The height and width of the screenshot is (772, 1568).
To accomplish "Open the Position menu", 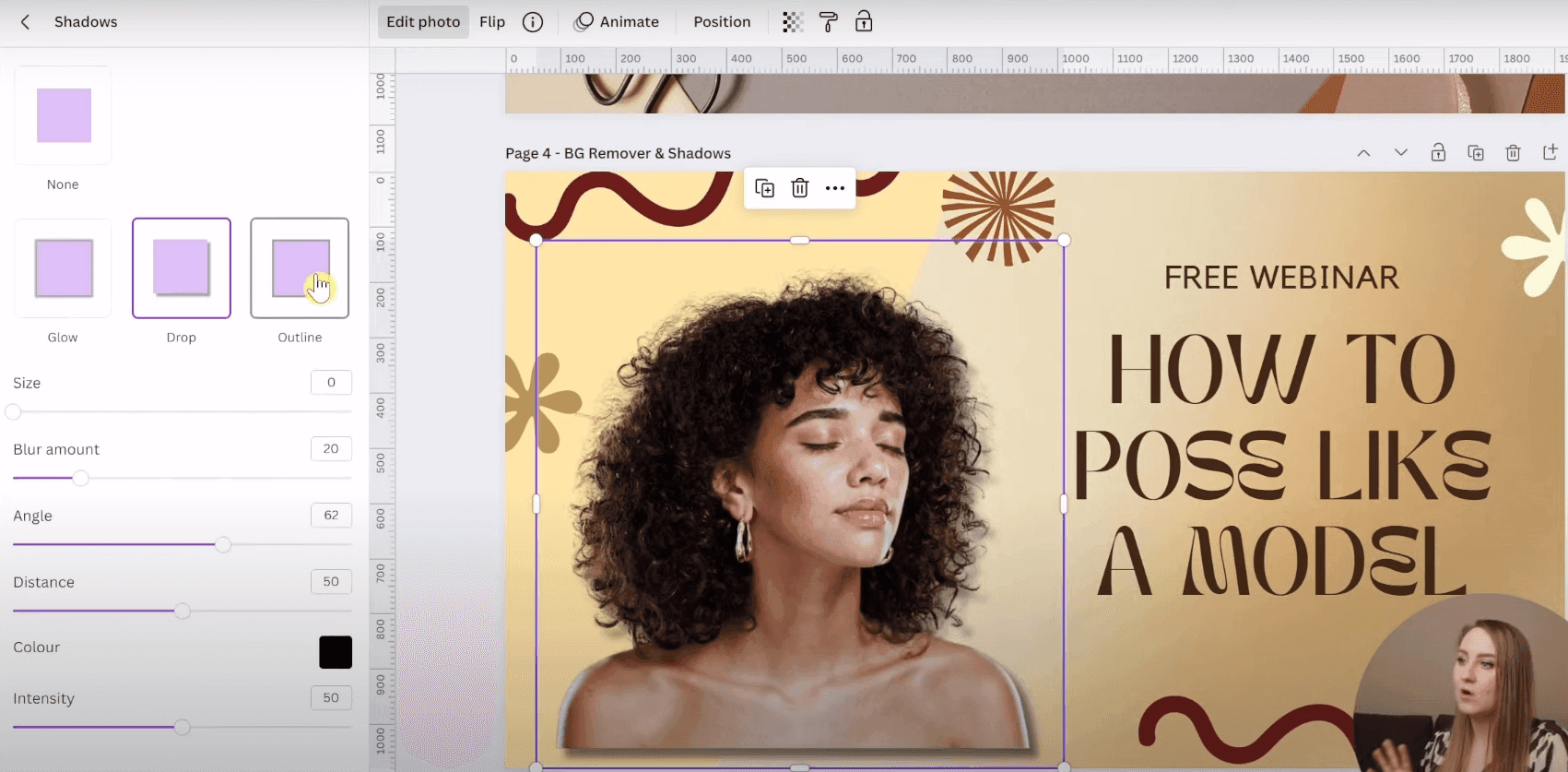I will tap(722, 22).
